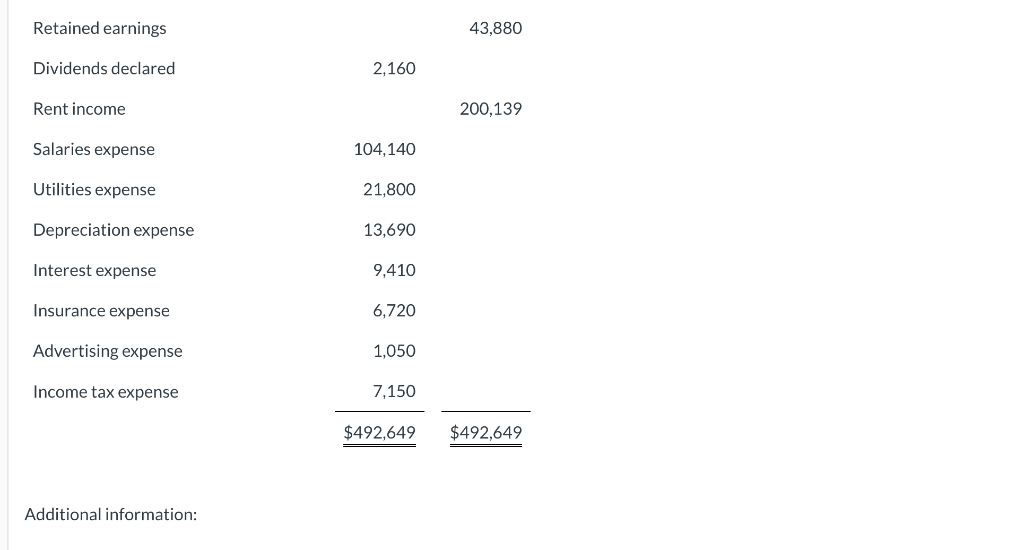Select the Dividends declared label
Image resolution: width=1024 pixels, height=550 pixels.
(x=104, y=69)
